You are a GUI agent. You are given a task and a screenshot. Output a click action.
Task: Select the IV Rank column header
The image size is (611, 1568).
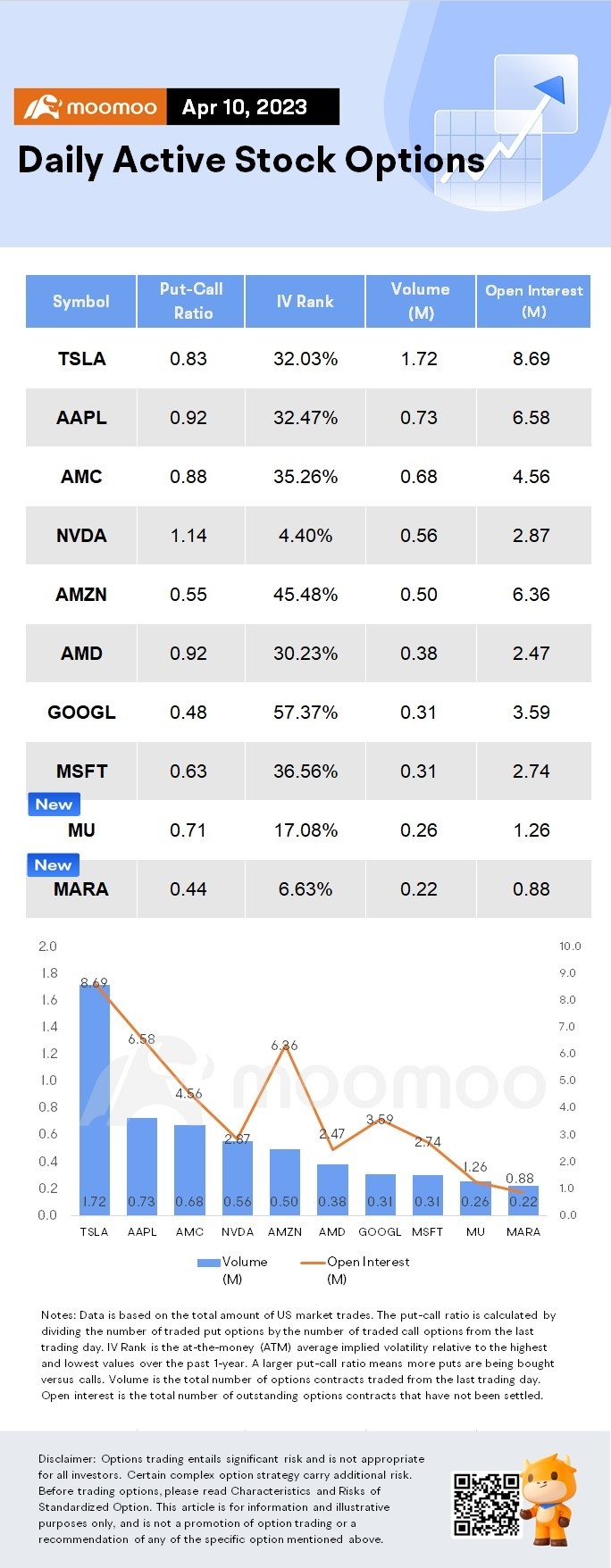coord(305,302)
